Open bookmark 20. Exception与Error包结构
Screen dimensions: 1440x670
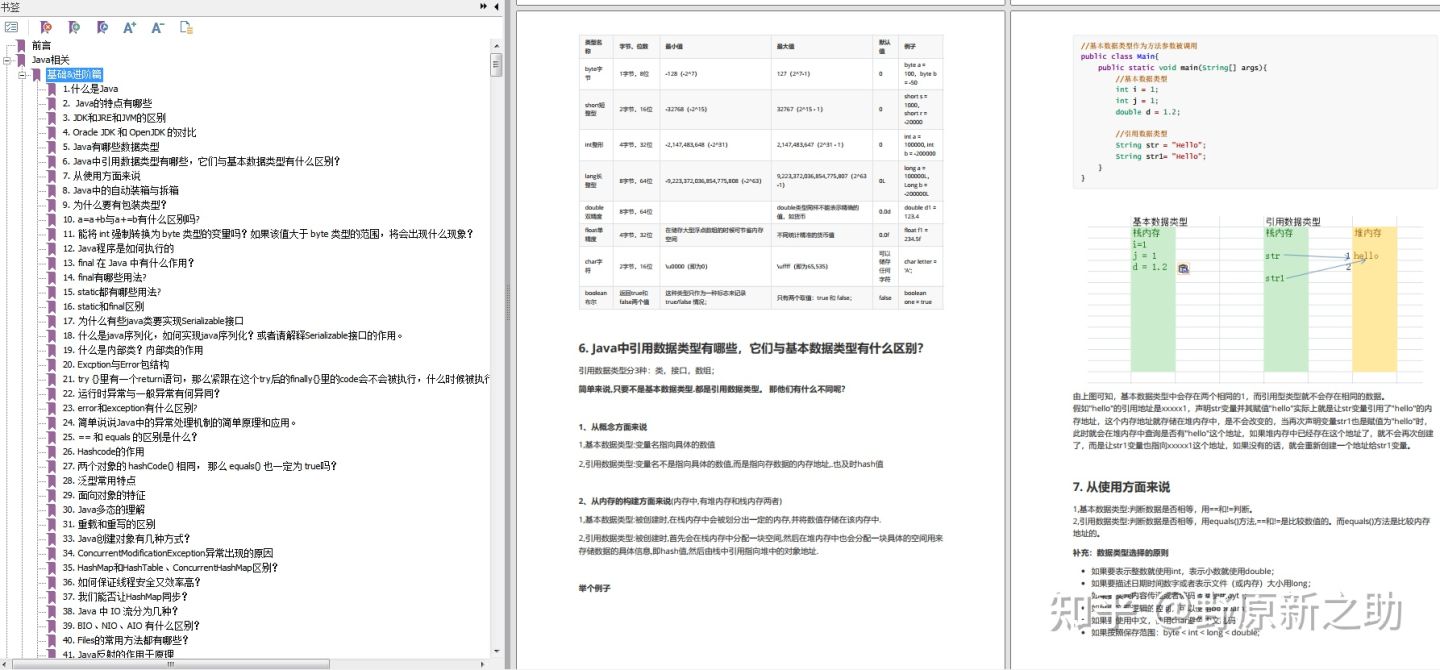(x=115, y=364)
